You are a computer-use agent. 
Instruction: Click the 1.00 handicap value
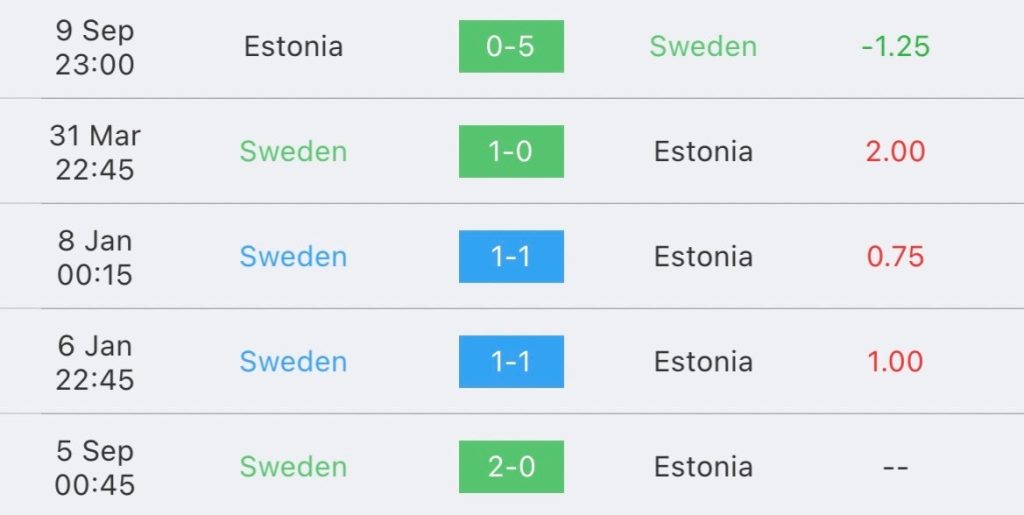coord(895,362)
